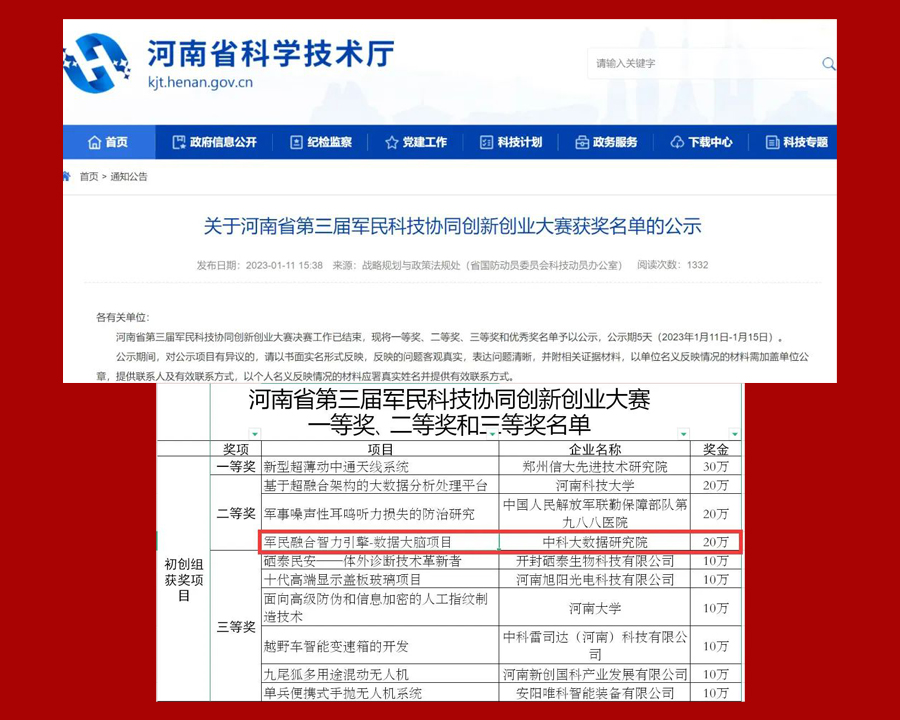
Task: Click the 各有关单位: salutation line
Action: tap(122, 318)
